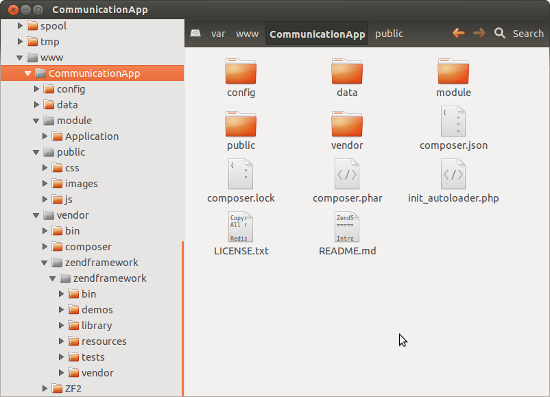Open the module folder icon in main pane
The height and width of the screenshot is (397, 550).
pos(453,72)
